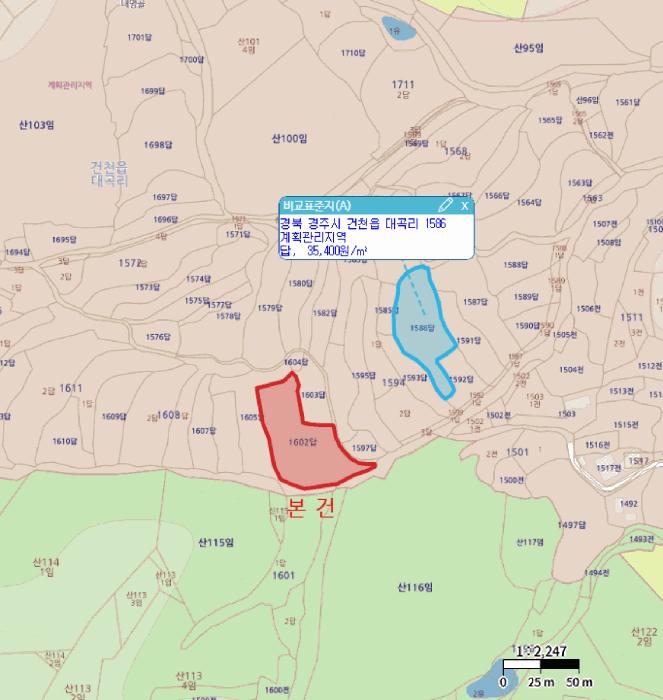This screenshot has width=663, height=700.
Task: Click forest parcel 산103임
Action: tap(37, 125)
